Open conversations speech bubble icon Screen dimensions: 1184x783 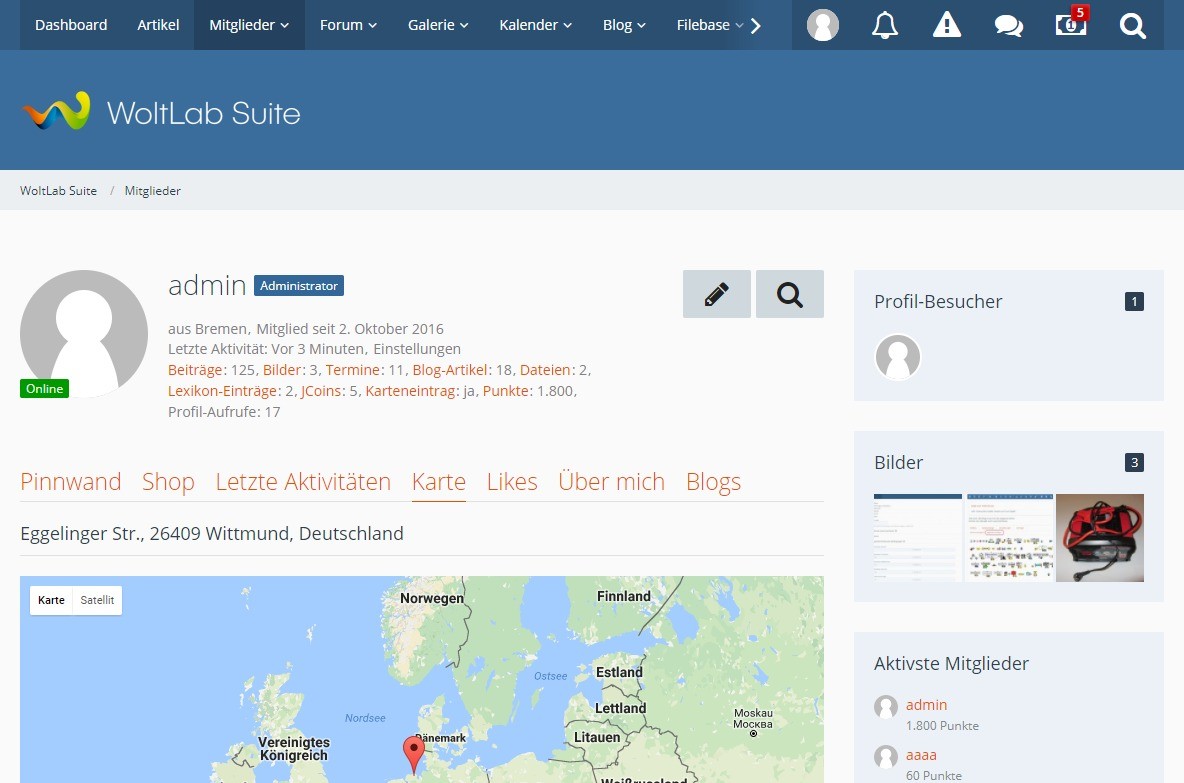tap(1008, 25)
